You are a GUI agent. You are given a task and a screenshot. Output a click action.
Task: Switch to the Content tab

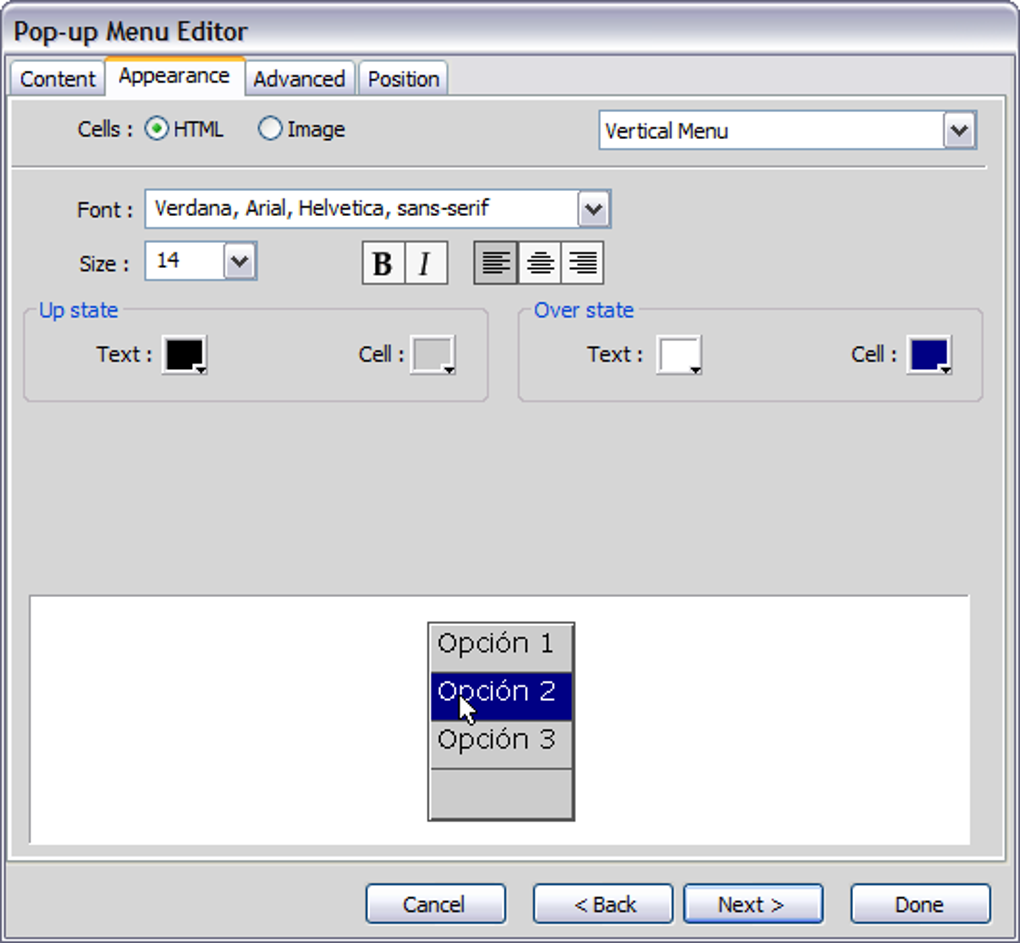coord(57,79)
